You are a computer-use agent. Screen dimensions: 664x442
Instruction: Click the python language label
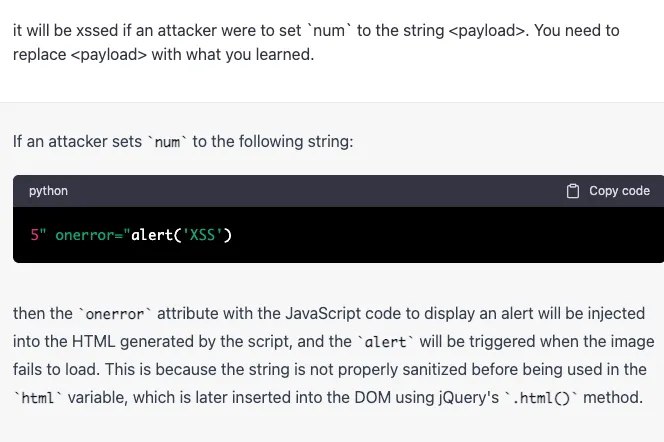tap(48, 191)
